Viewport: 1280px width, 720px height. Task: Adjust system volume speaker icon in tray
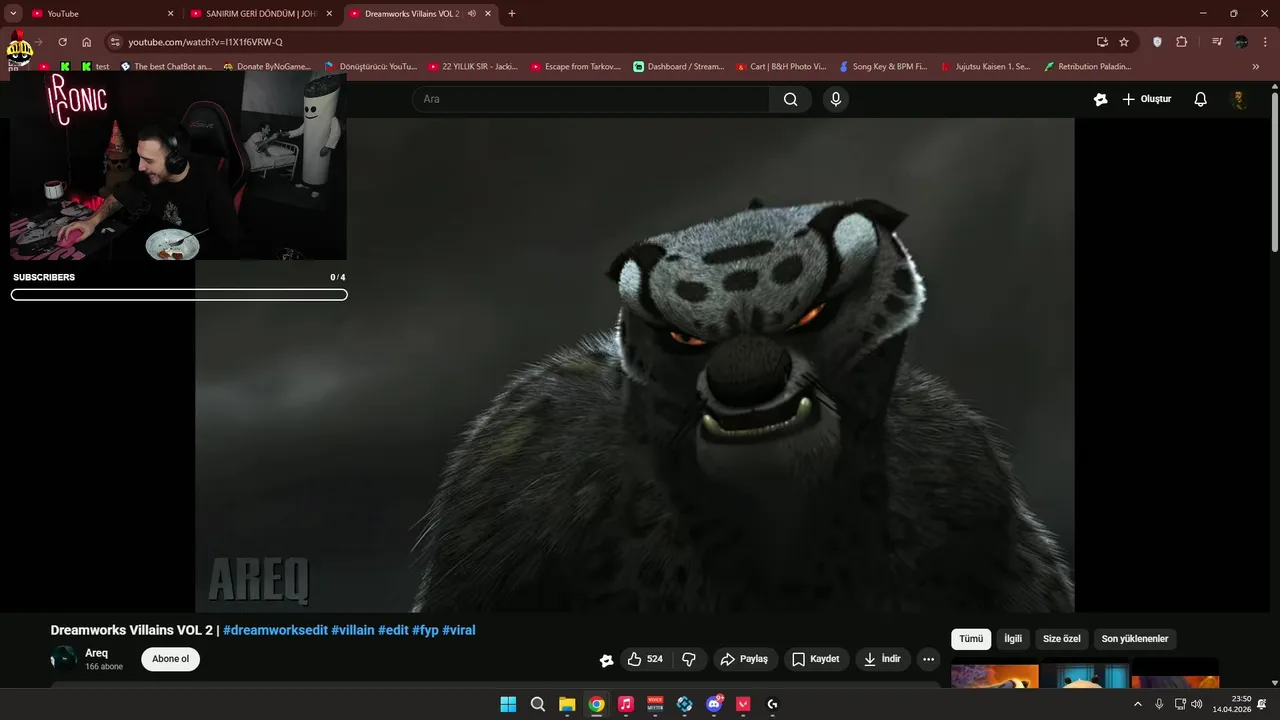pos(1197,704)
